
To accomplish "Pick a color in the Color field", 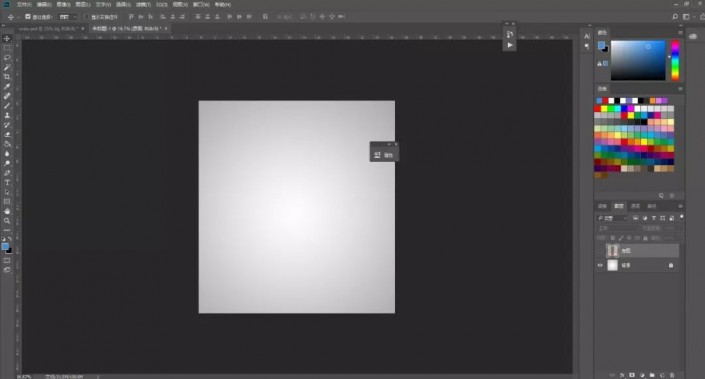I will click(x=638, y=60).
